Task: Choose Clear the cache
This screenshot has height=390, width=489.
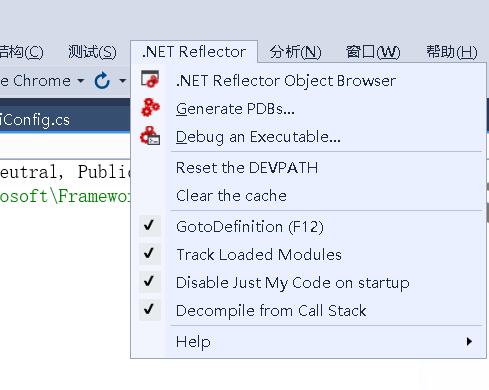Action: pos(231,196)
